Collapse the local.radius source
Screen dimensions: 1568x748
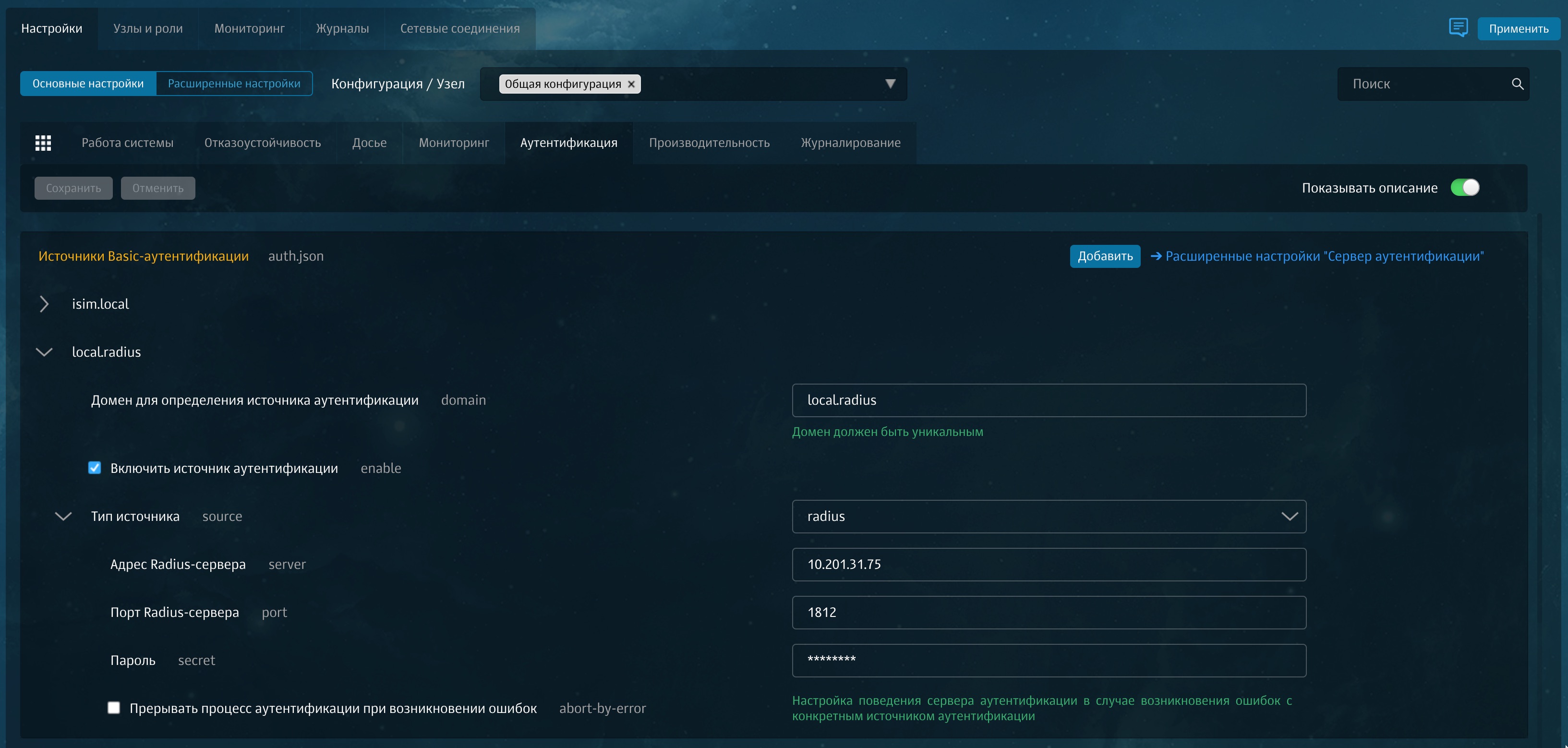[x=44, y=352]
